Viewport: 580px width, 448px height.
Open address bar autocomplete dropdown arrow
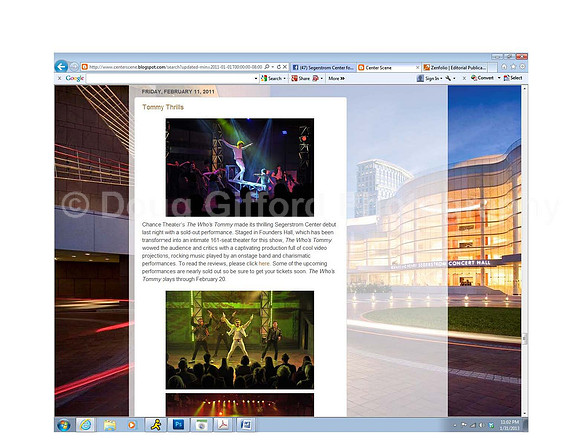click(x=273, y=67)
